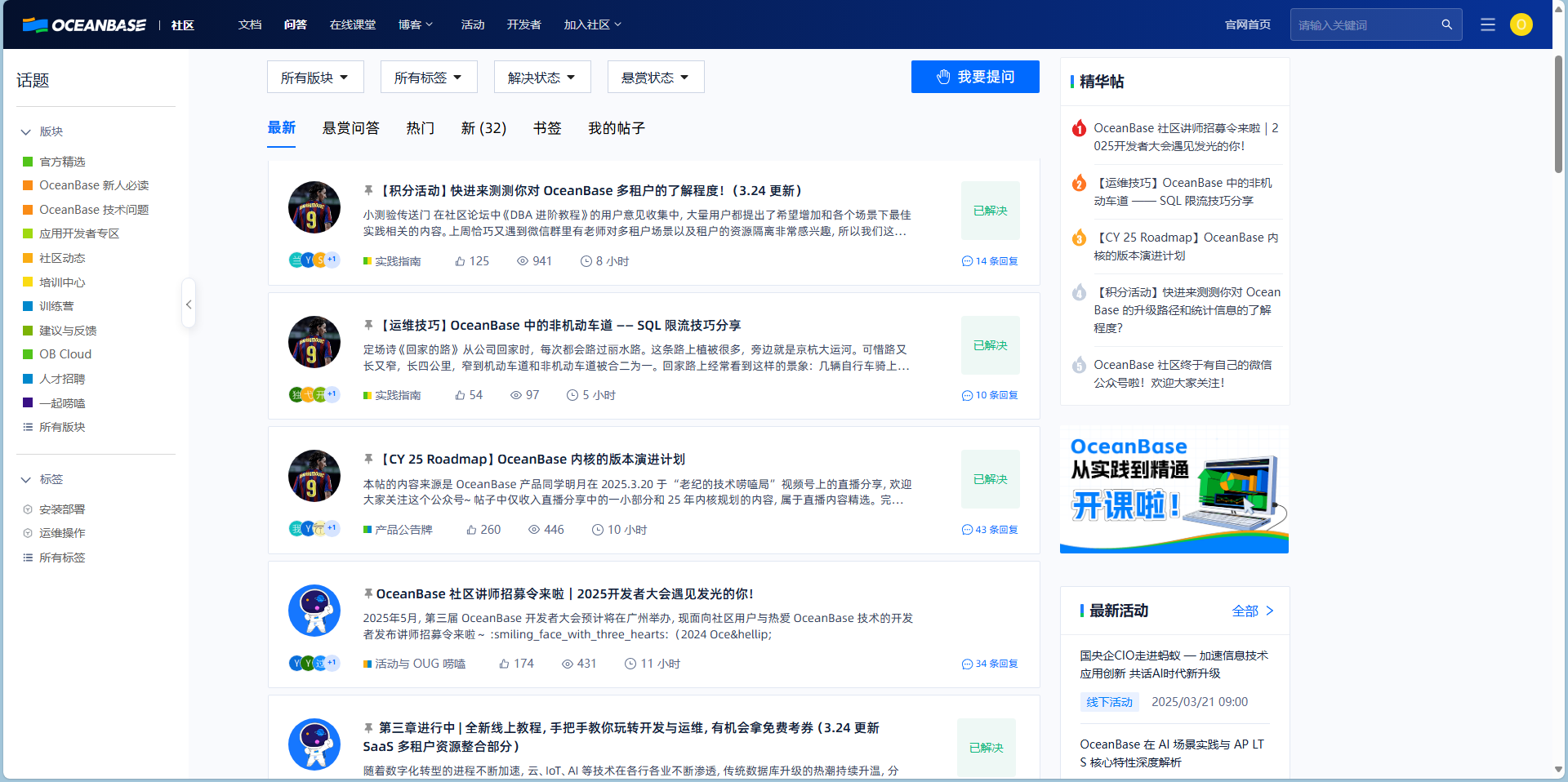Viewport: 1568px width, 782px height.
Task: Open 文档 in top navigation
Action: (250, 24)
